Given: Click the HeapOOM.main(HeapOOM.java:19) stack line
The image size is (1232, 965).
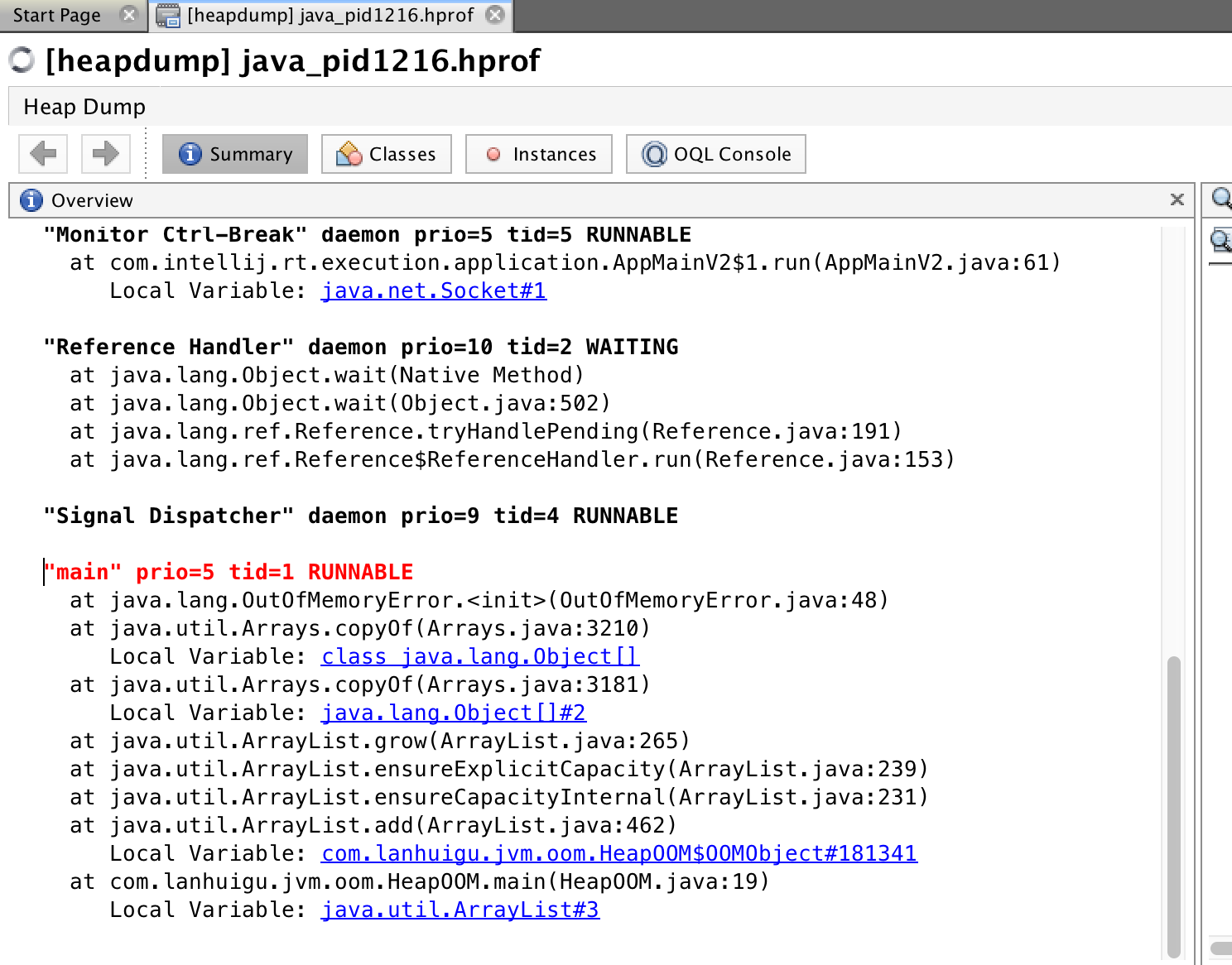Looking at the screenshot, I should click(x=420, y=881).
